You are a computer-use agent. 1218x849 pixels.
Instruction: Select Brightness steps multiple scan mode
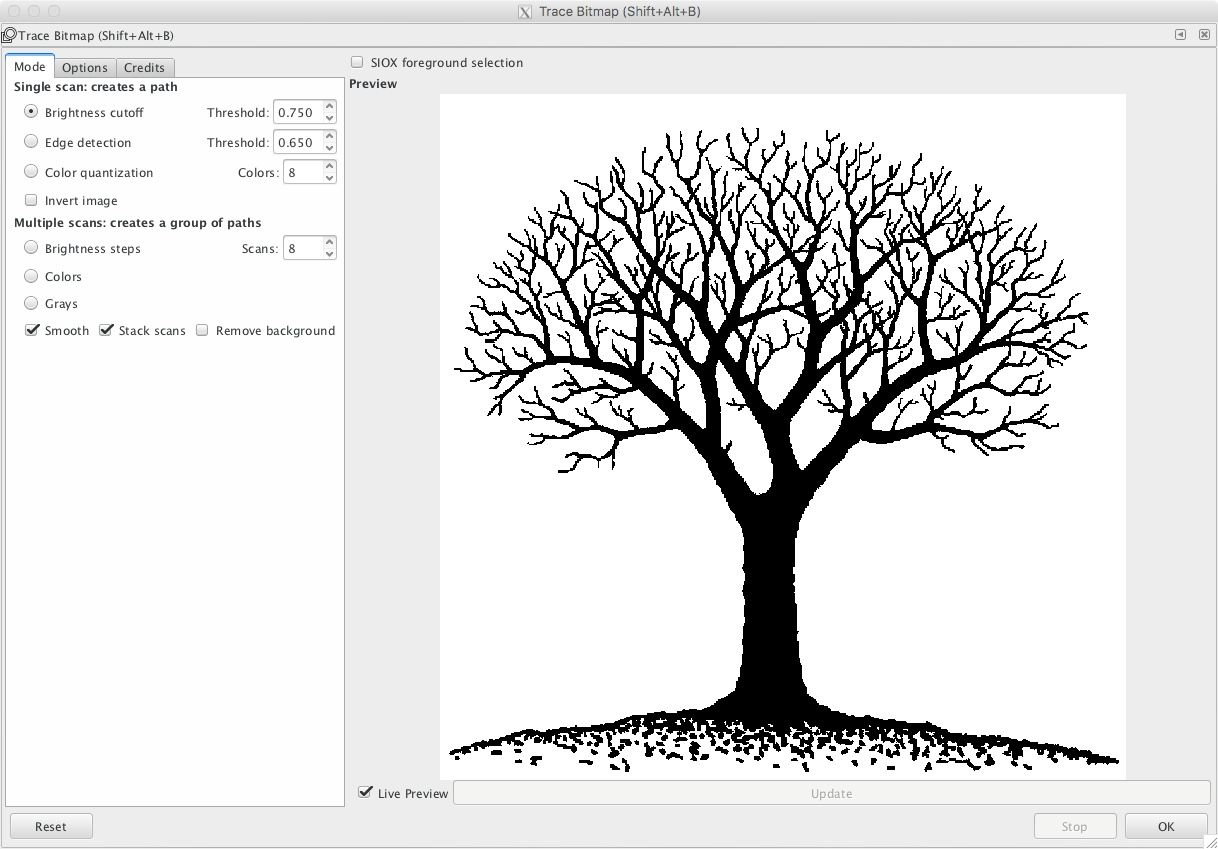(x=31, y=247)
